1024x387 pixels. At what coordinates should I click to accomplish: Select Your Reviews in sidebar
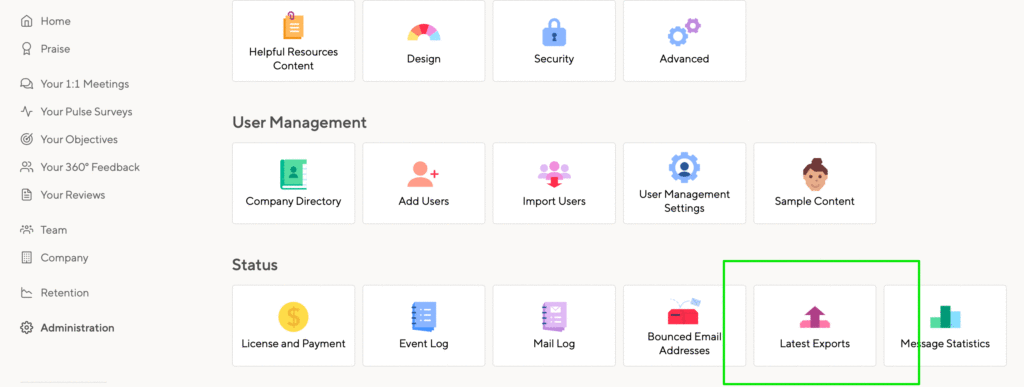point(63,195)
